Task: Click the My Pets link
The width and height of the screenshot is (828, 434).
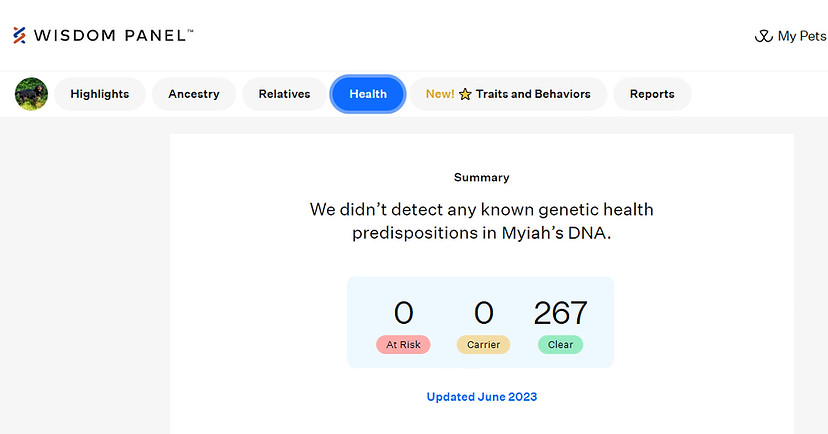Action: tap(791, 36)
